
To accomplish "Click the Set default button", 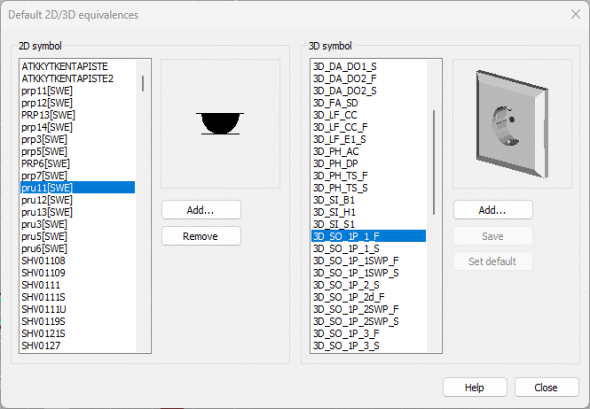I will [493, 261].
